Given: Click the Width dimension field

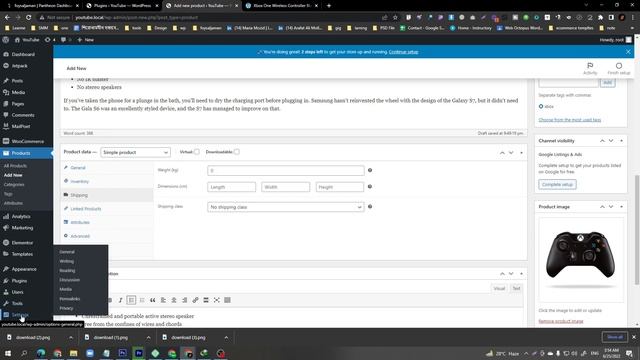Looking at the screenshot, I should coord(285,187).
